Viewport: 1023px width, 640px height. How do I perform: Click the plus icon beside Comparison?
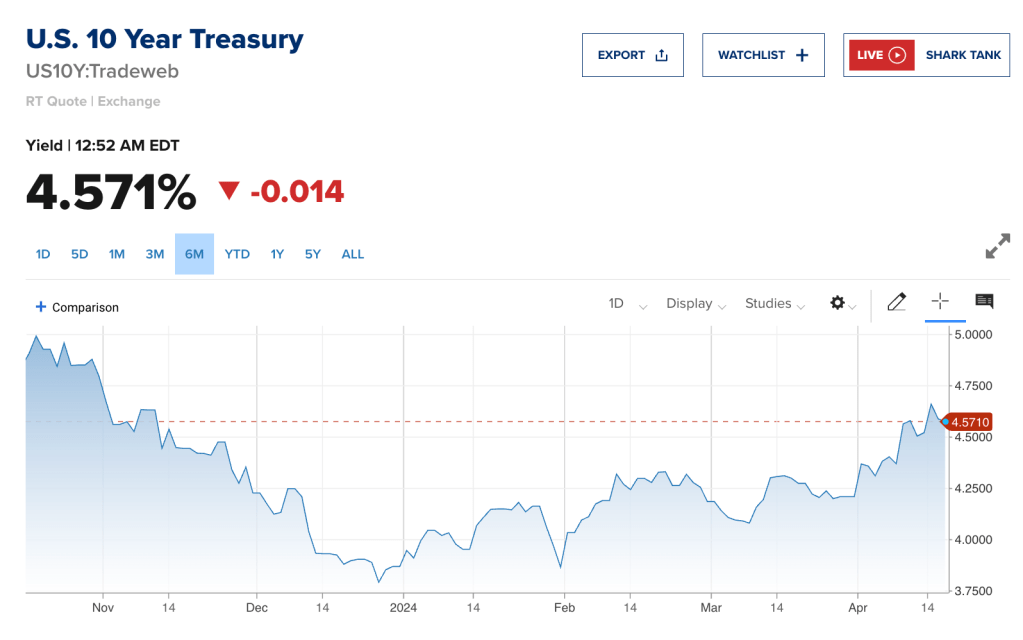coord(41,307)
